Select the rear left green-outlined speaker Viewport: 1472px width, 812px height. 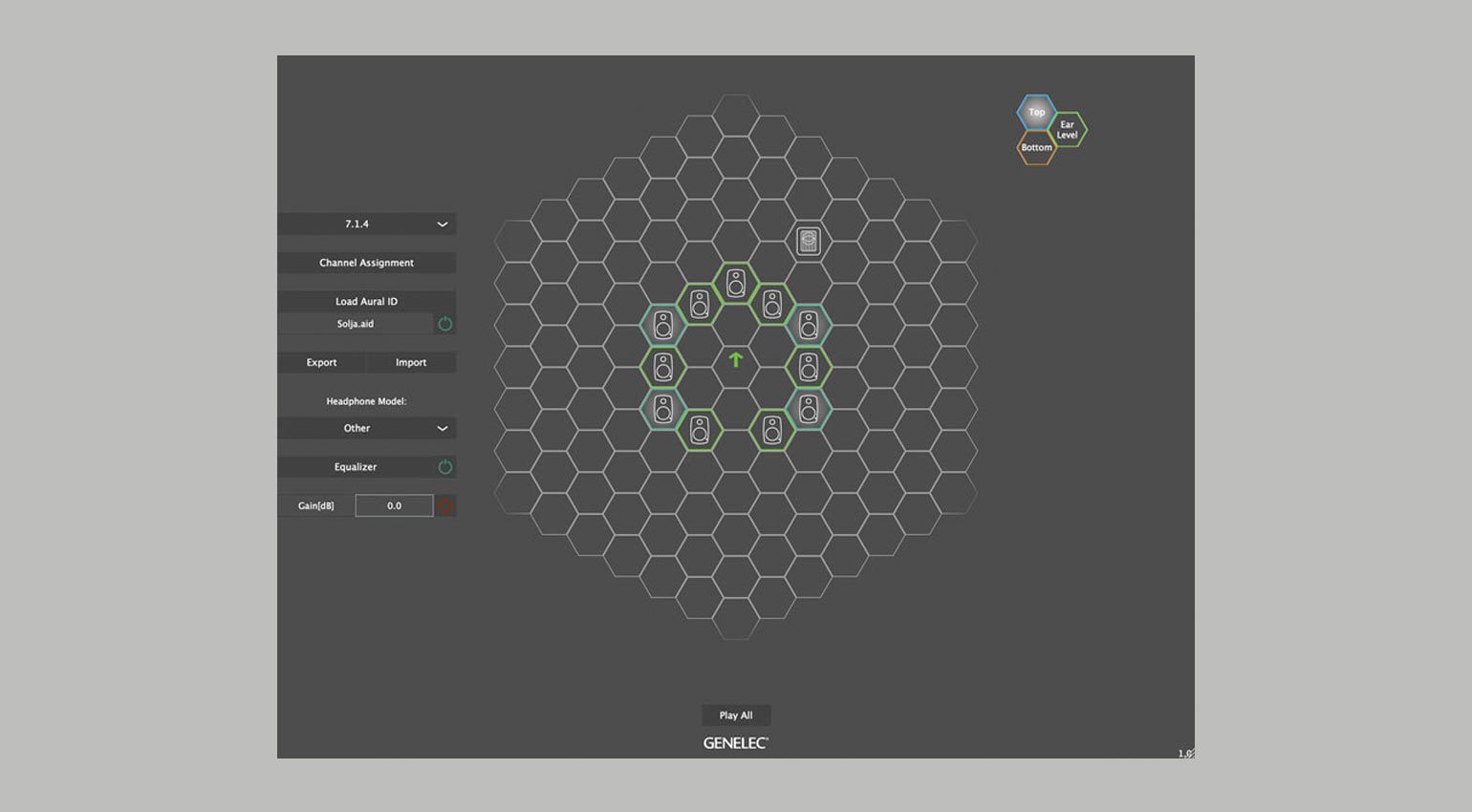click(700, 430)
